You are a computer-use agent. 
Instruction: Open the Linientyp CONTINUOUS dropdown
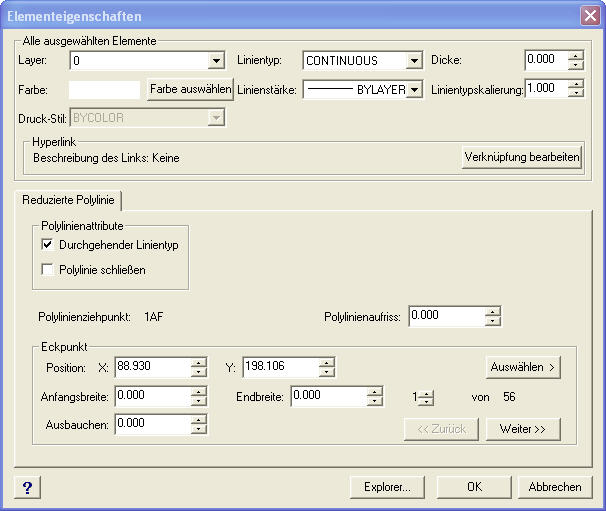pyautogui.click(x=414, y=61)
